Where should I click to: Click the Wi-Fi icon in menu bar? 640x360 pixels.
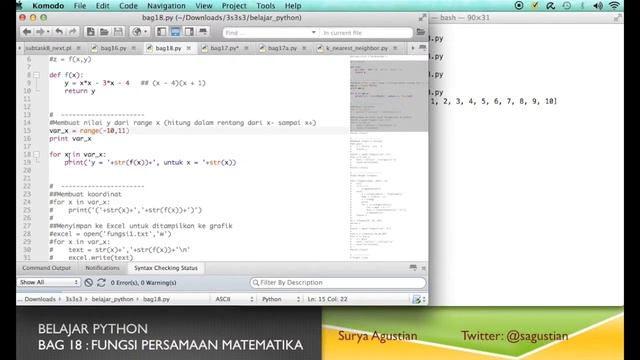tap(614, 6)
